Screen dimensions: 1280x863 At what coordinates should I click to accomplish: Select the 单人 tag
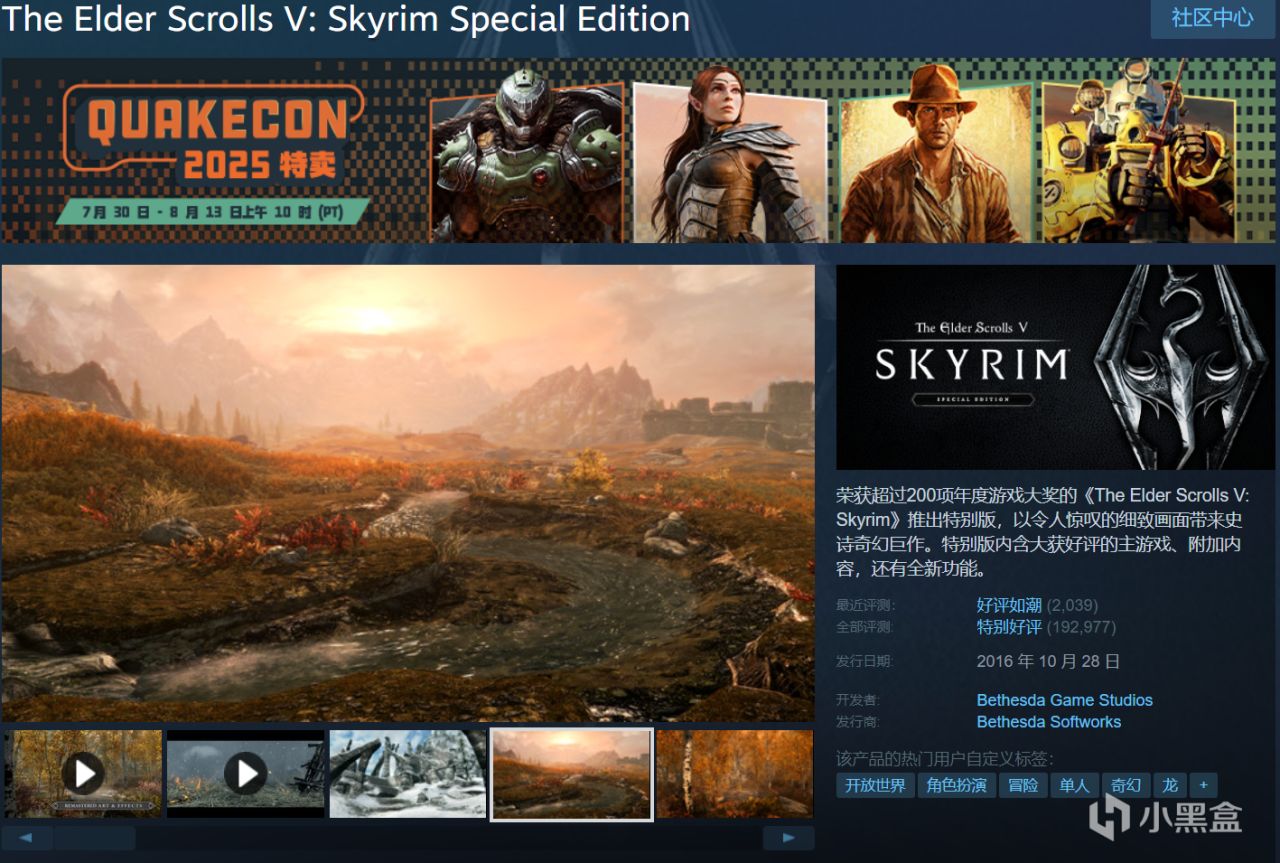click(x=1075, y=785)
